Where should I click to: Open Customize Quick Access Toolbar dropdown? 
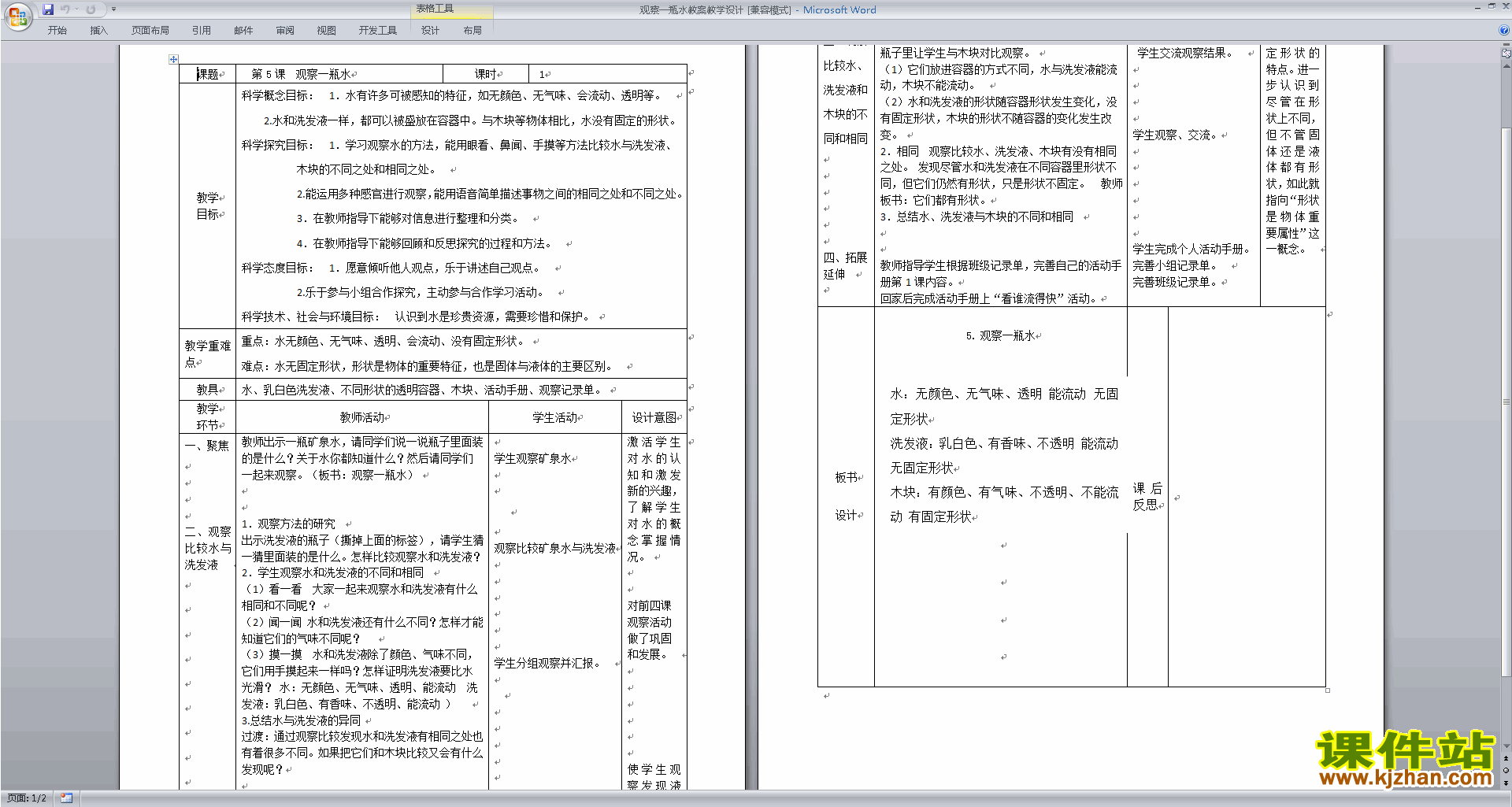click(114, 9)
